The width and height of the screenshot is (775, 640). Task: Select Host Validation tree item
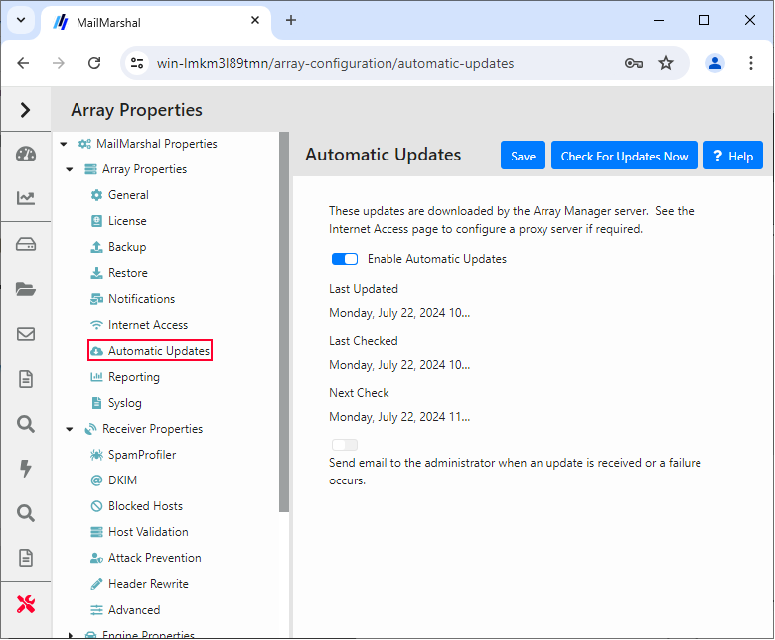coord(148,532)
